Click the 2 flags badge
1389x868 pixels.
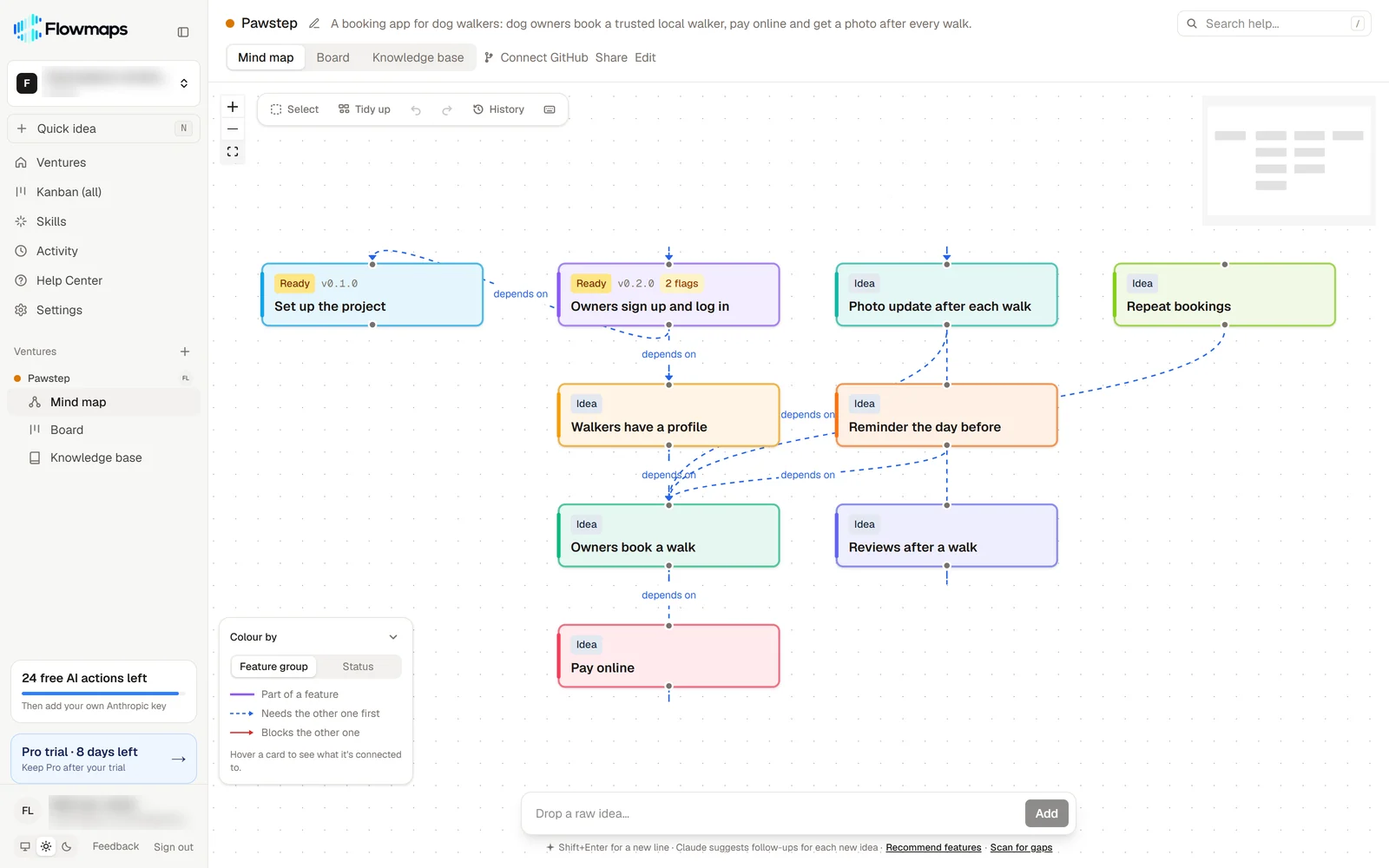point(681,284)
